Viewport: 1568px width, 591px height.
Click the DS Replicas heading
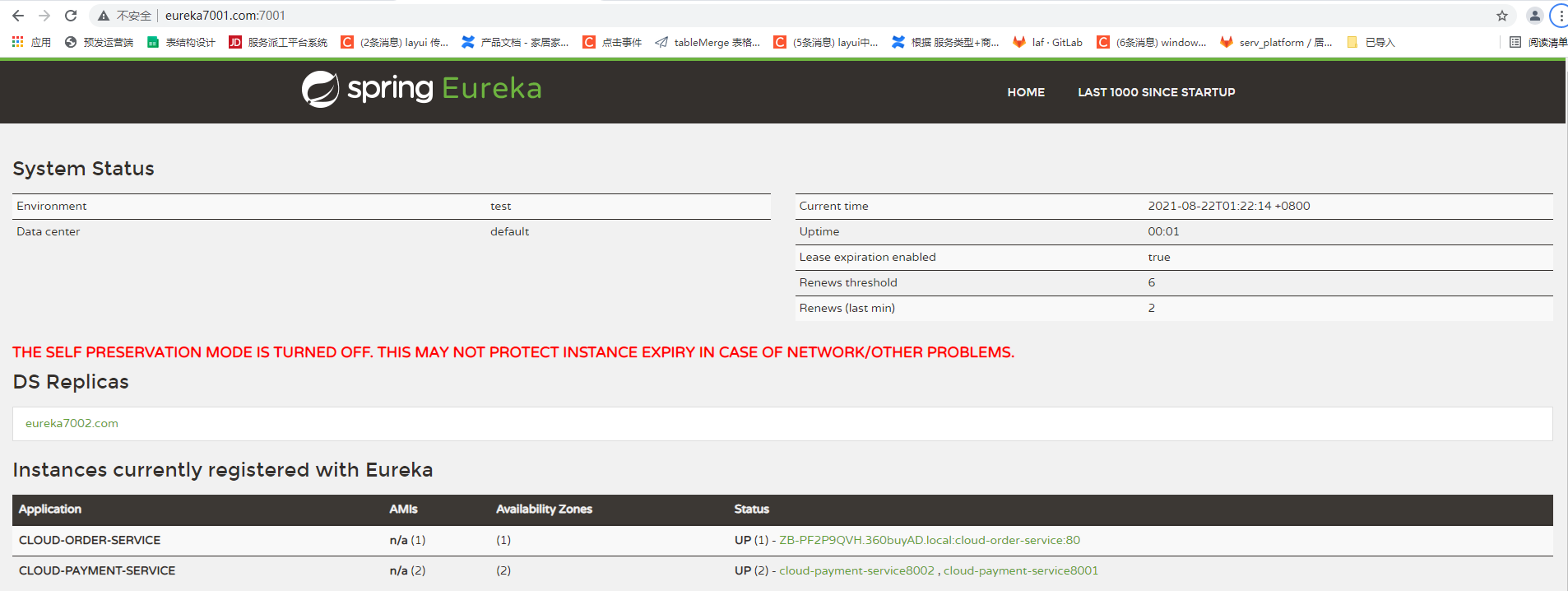click(x=71, y=382)
